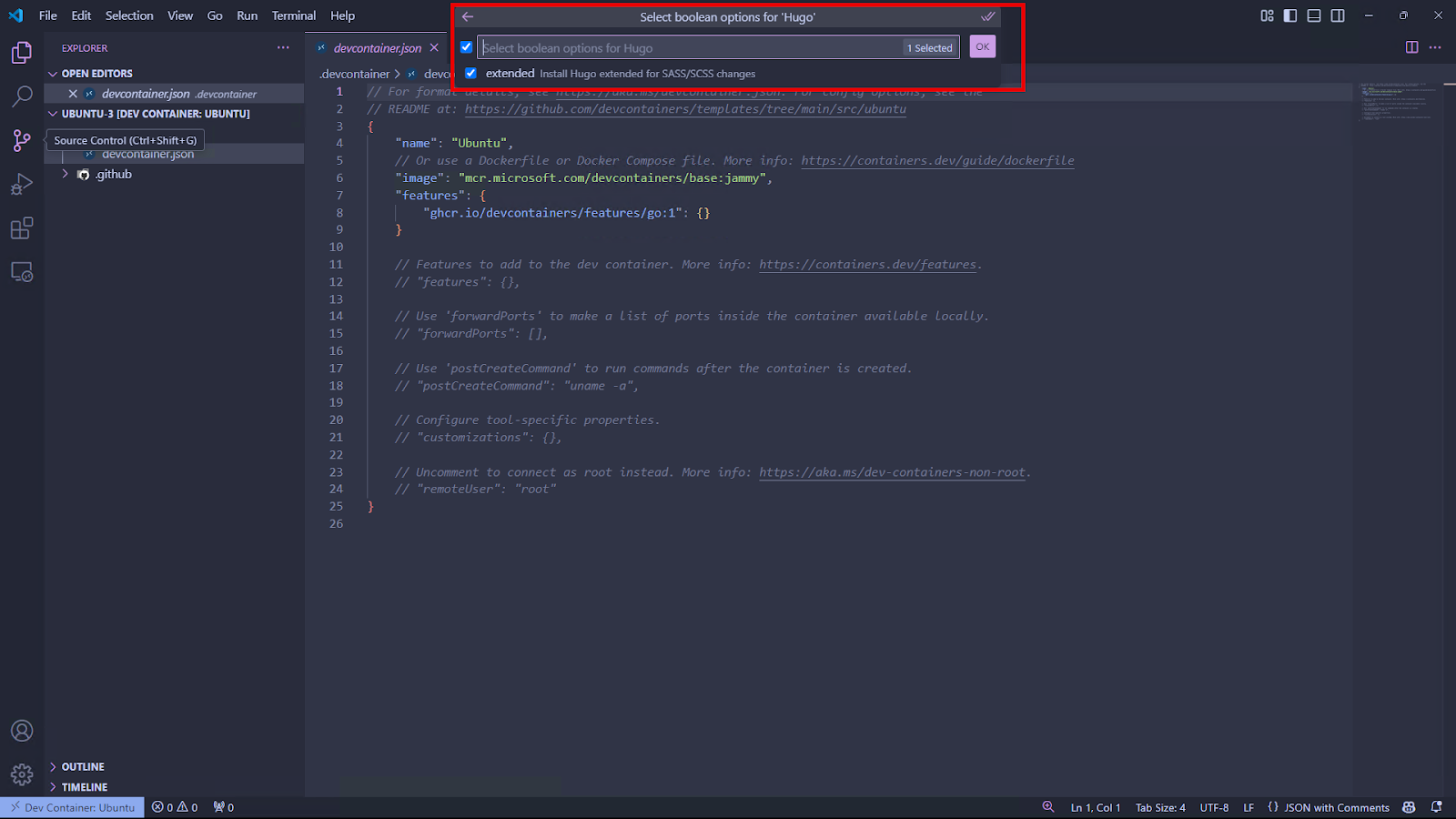
Task: Open the GitHub devcontainers templates link
Action: [685, 109]
